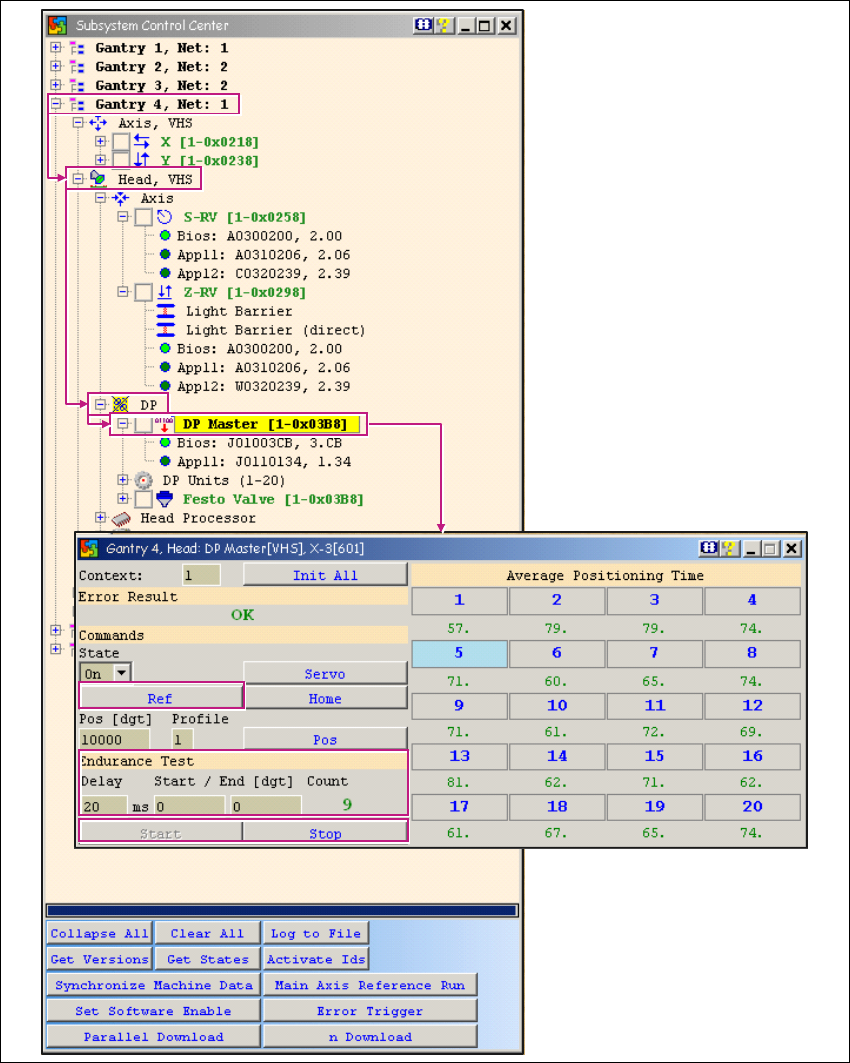The image size is (850, 1063).
Task: Click the X axis arrows icon
Action: [142, 142]
